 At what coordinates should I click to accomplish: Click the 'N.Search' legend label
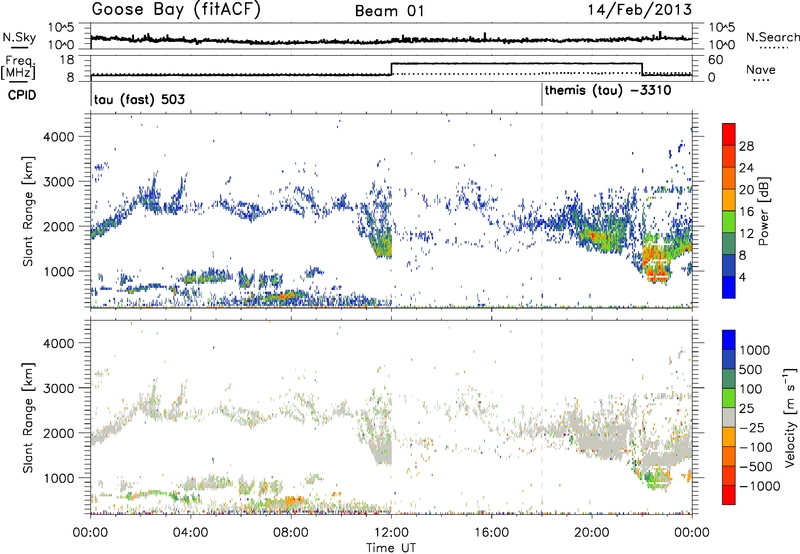[773, 37]
